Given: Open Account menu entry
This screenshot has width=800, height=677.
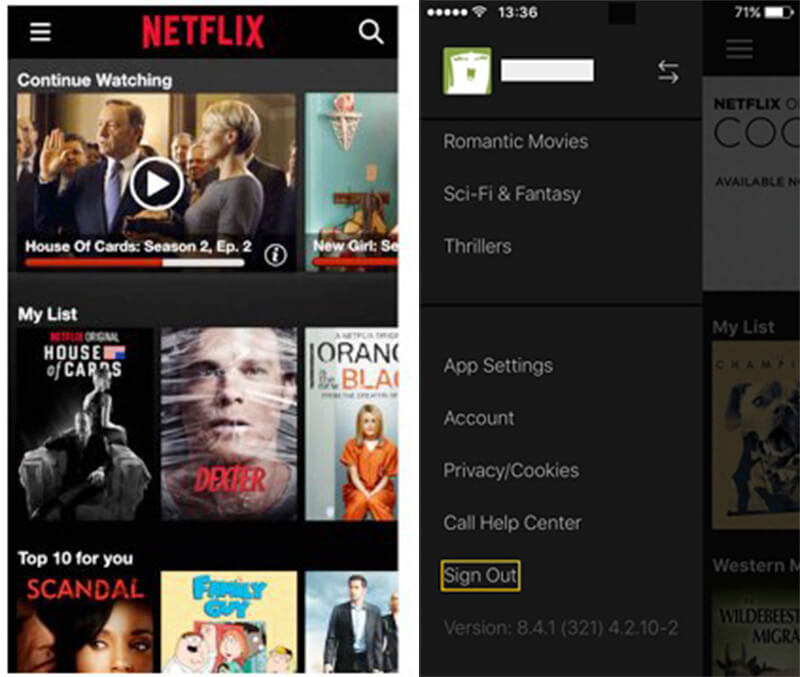Looking at the screenshot, I should click(x=479, y=418).
